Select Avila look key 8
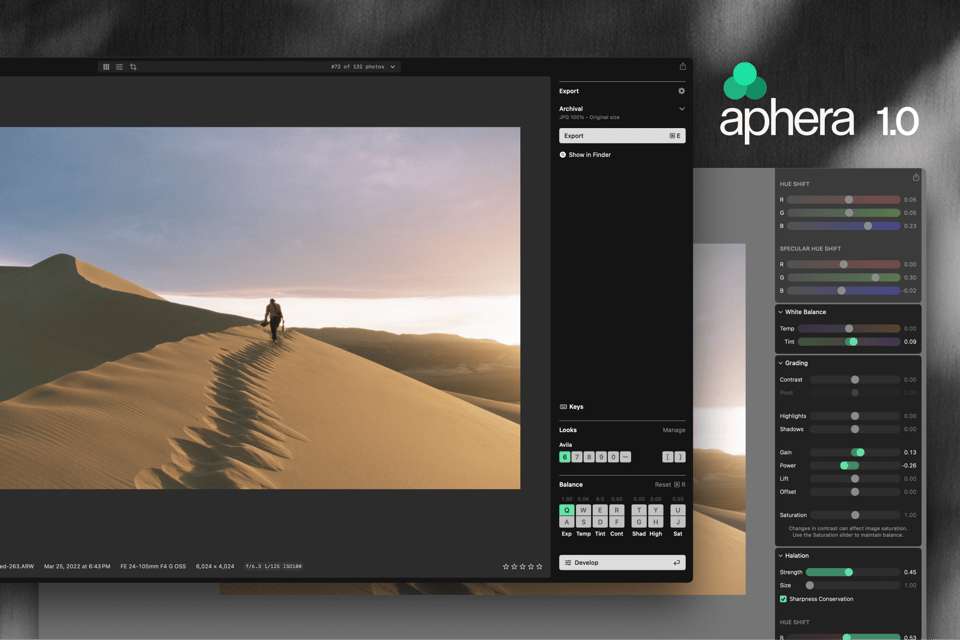Image resolution: width=960 pixels, height=640 pixels. (589, 457)
